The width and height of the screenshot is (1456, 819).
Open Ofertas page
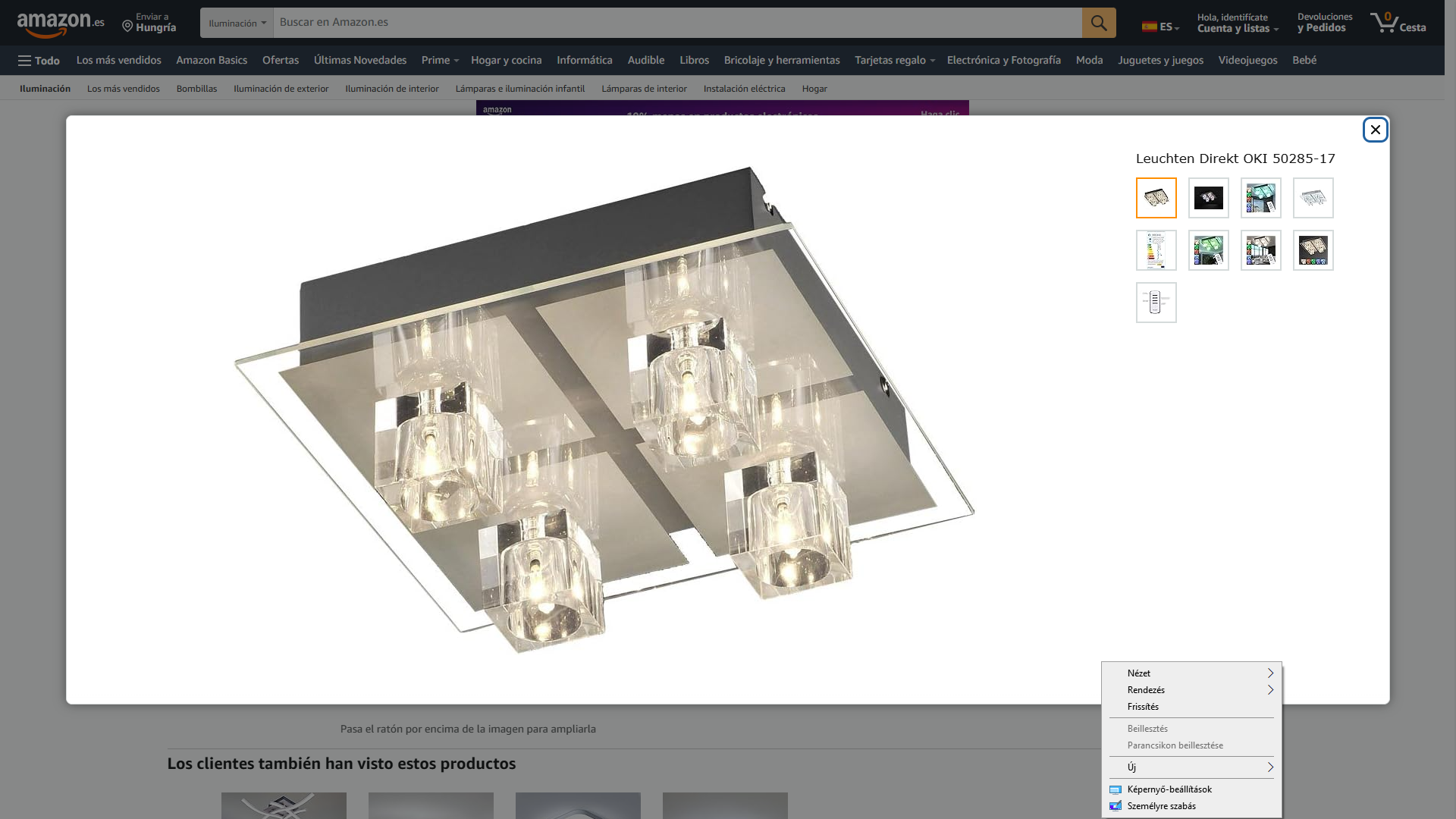click(x=281, y=60)
